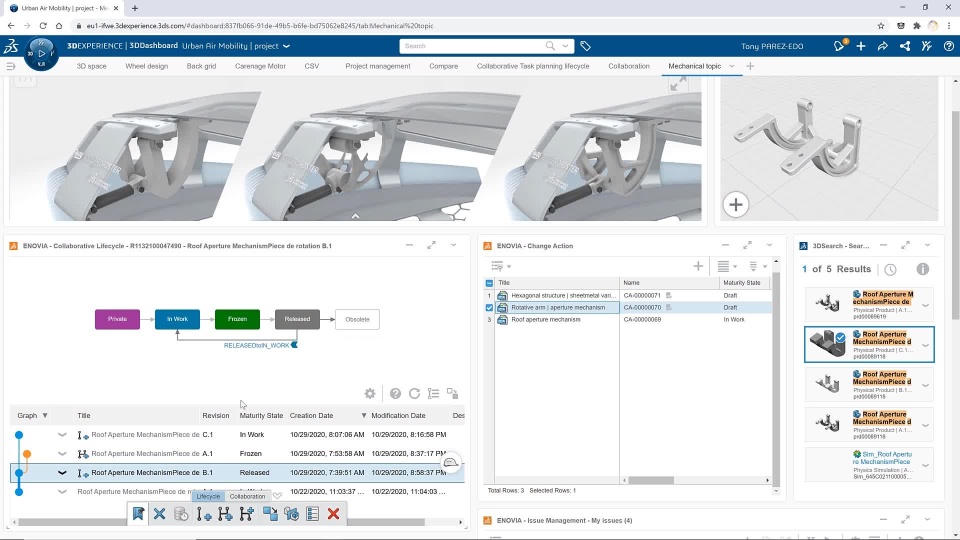Click the 3DEXPERIENCE compass icon
Screen dimensions: 960x540
click(x=41, y=54)
